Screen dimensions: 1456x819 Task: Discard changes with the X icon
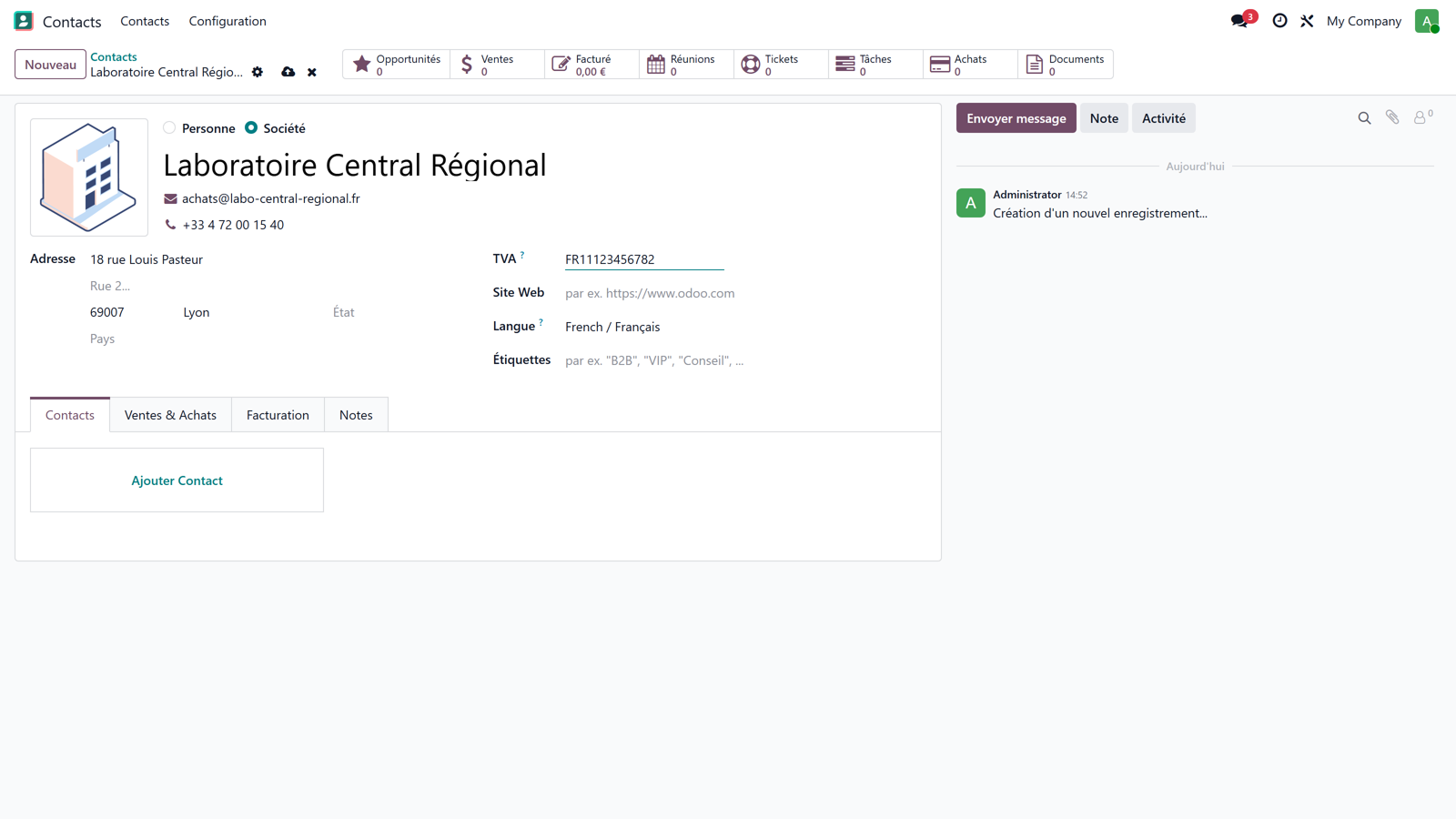point(312,72)
